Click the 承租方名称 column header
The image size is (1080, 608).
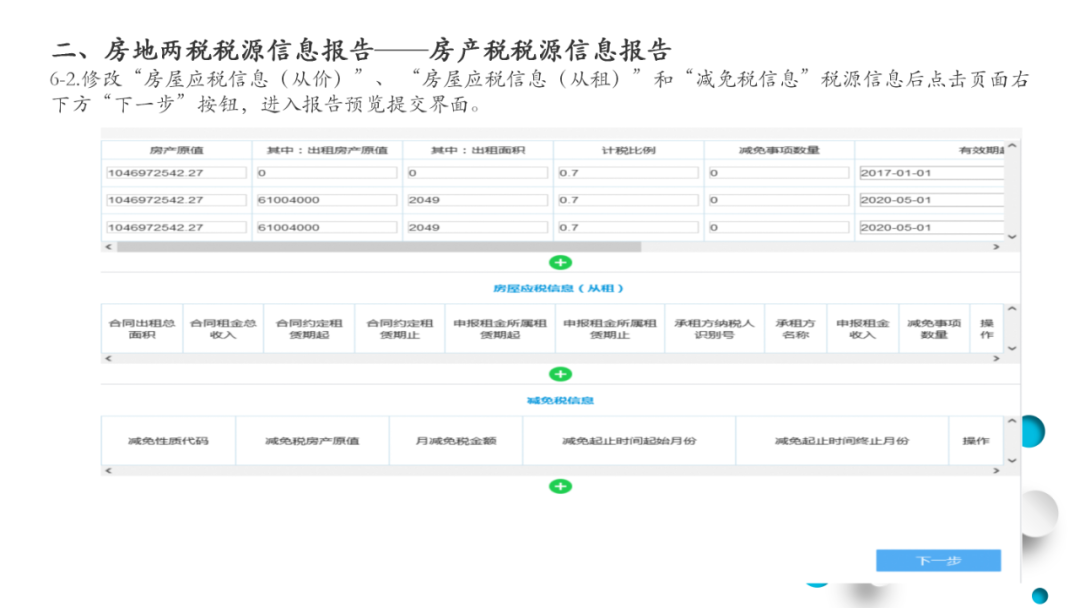(x=796, y=328)
